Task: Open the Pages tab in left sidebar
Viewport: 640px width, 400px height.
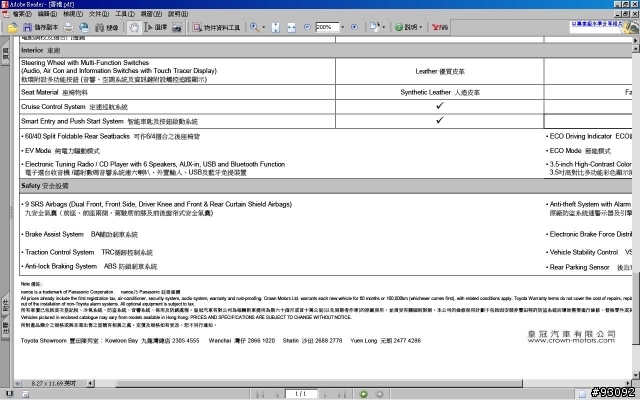Action: click(5, 53)
